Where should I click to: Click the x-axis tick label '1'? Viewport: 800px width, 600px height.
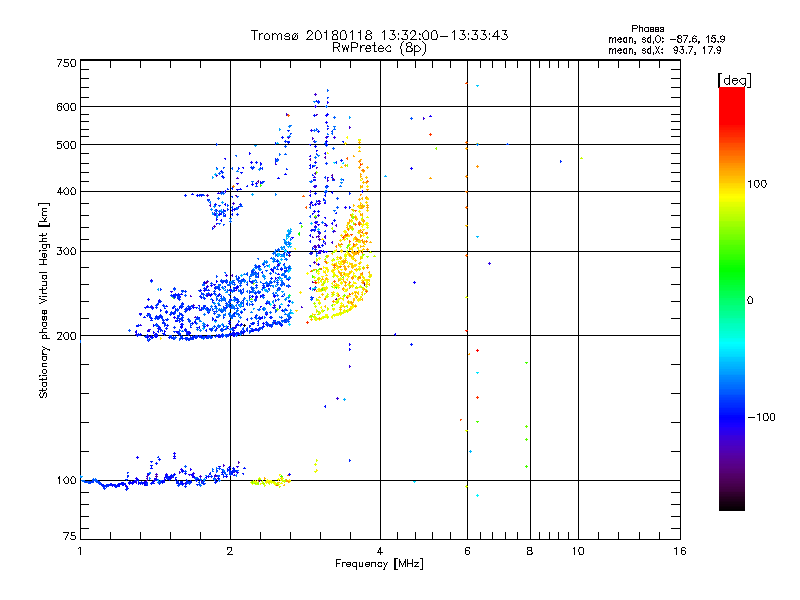pyautogui.click(x=80, y=551)
